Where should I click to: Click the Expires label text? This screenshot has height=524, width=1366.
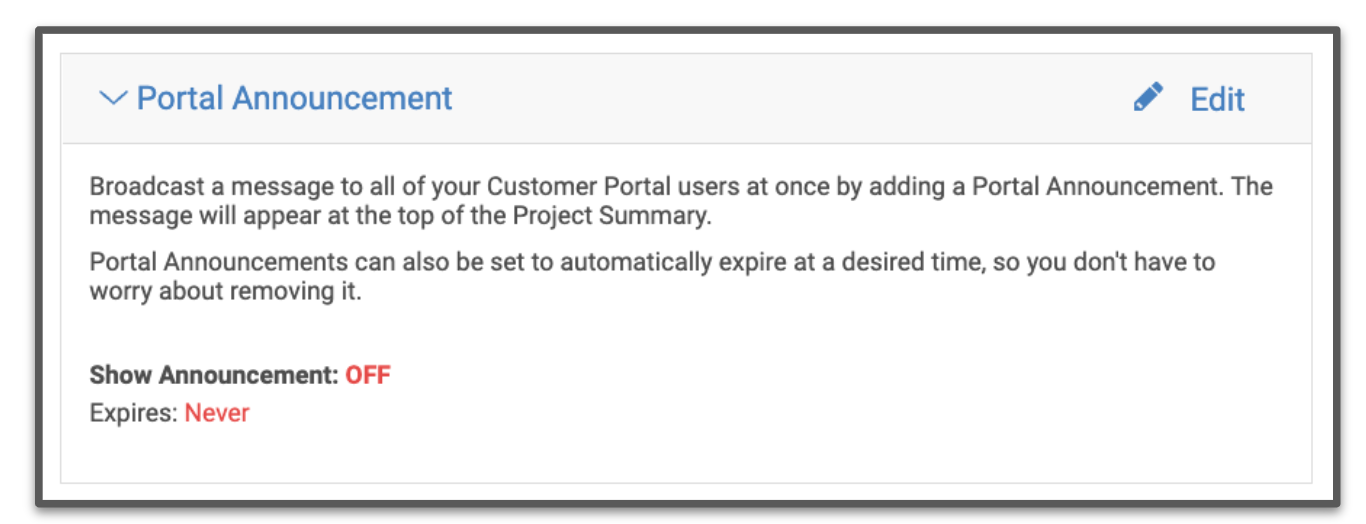pos(134,412)
